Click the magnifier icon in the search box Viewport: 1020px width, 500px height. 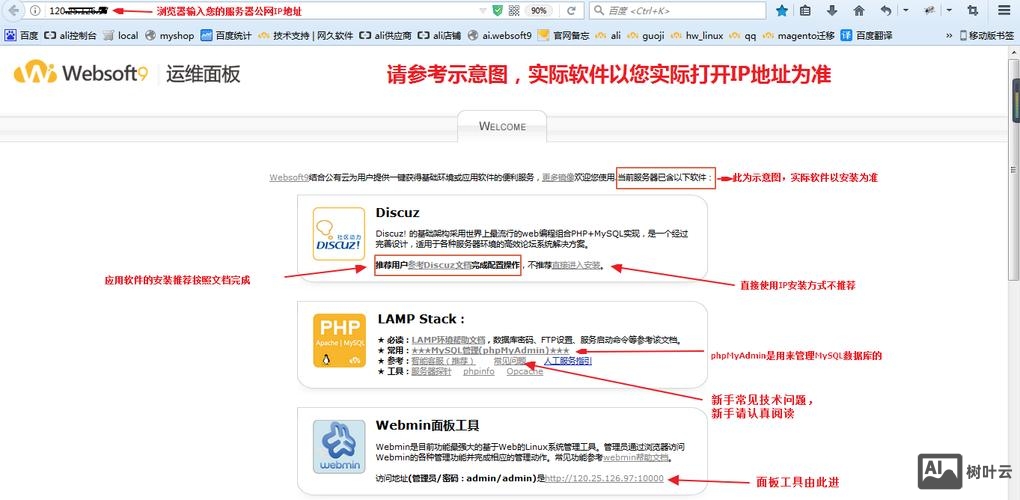tap(598, 11)
